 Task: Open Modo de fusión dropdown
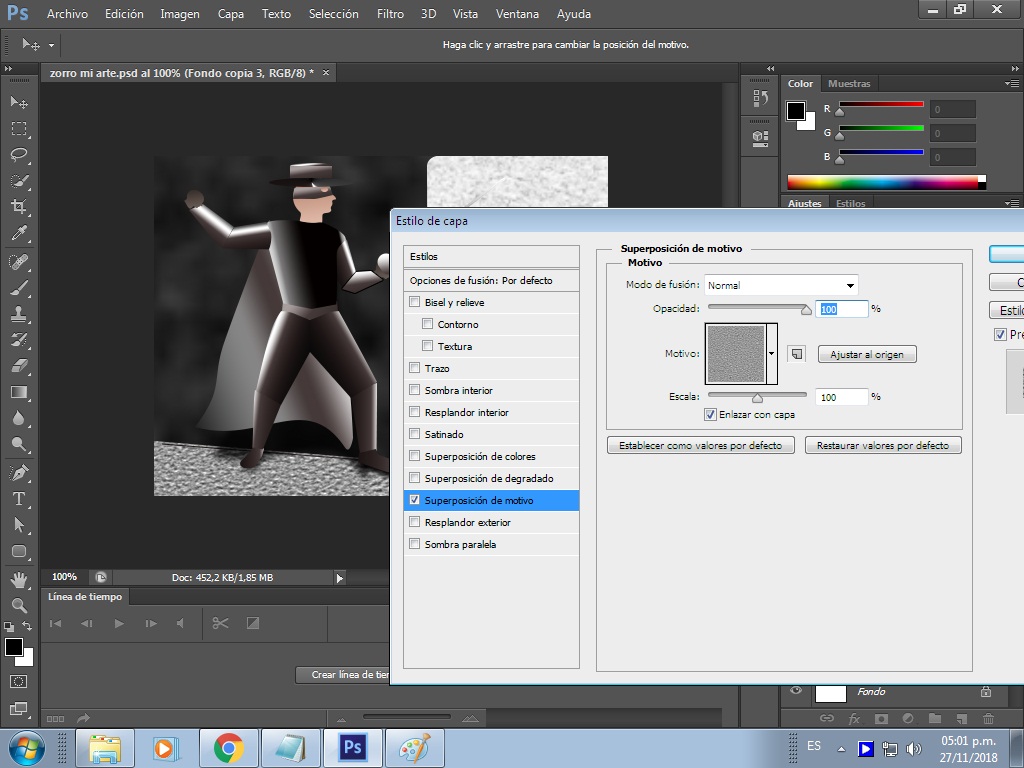tap(781, 285)
